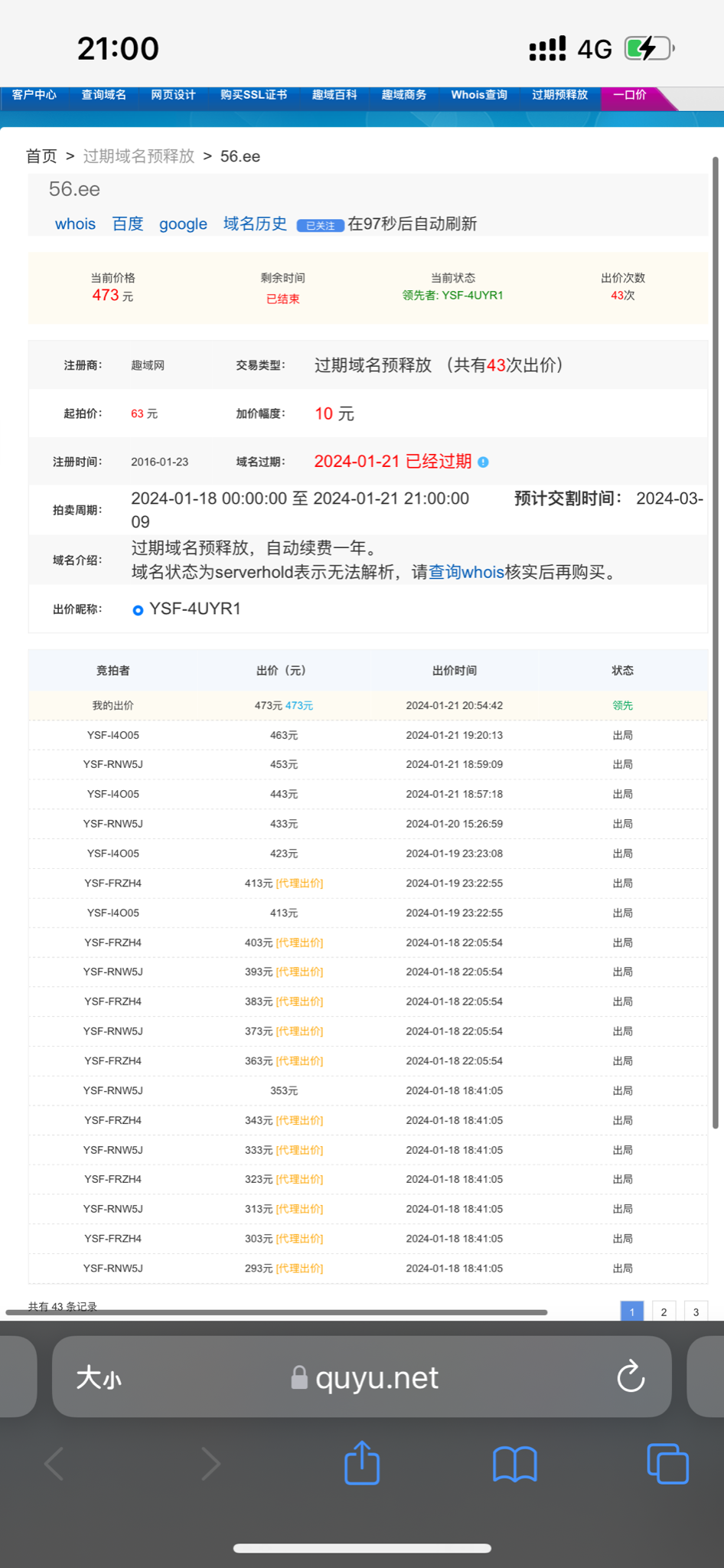Select the 一口价 navigation tab
This screenshot has height=1568, width=724.
629,95
